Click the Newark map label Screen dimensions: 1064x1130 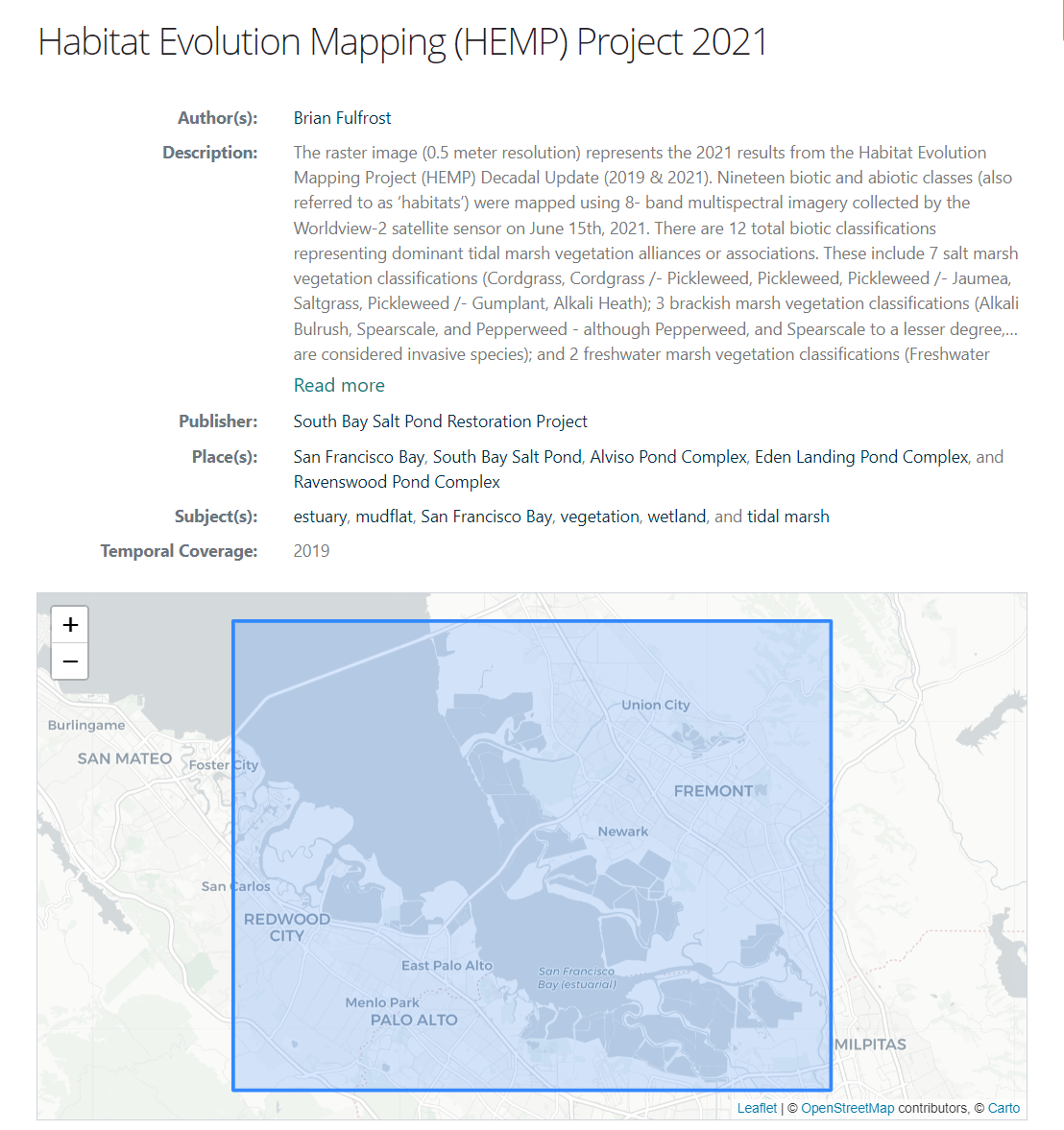point(623,831)
